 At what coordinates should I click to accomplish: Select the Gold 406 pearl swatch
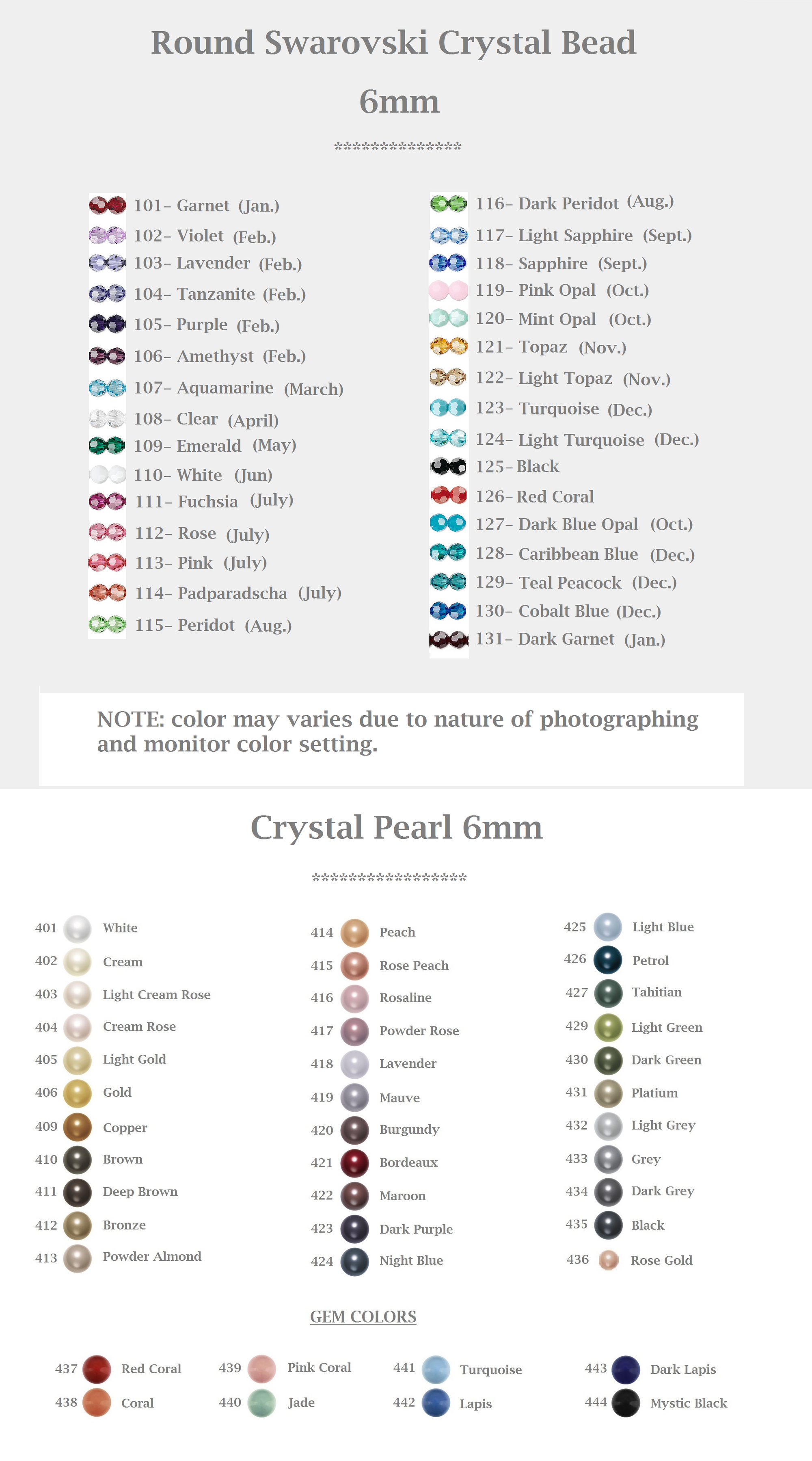point(77,1093)
